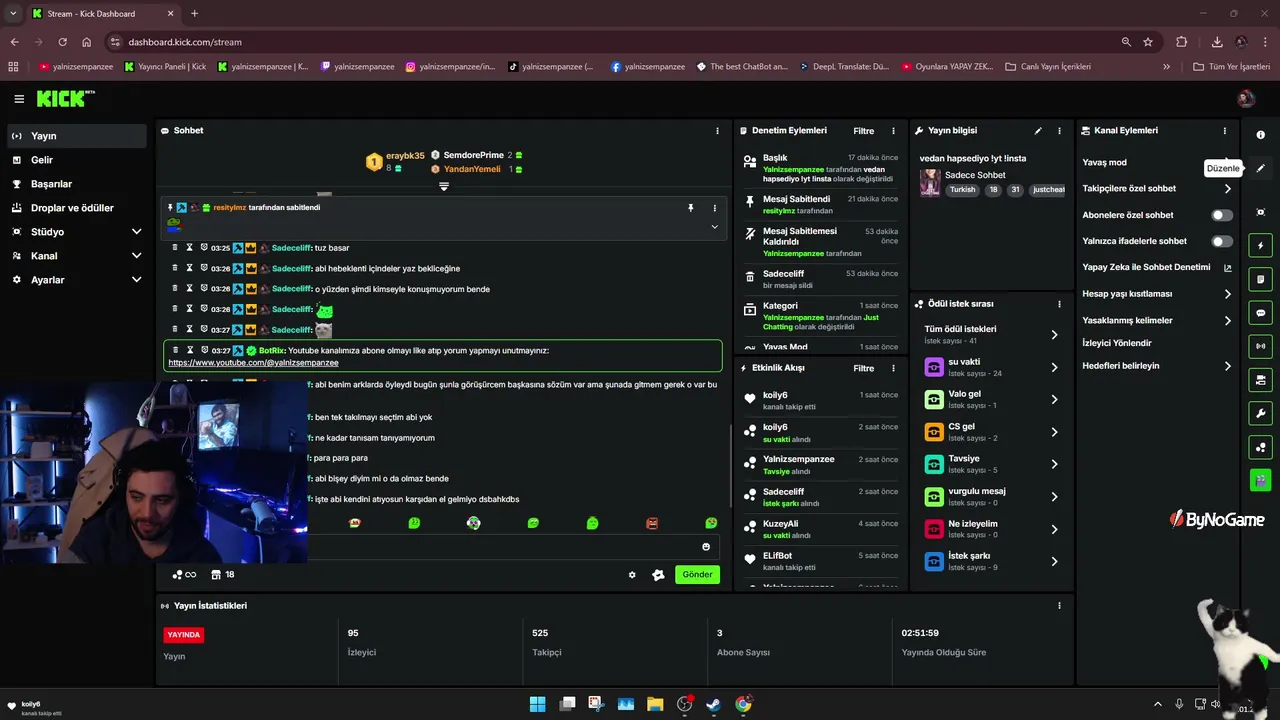1280x720 pixels.
Task: Open Etkinlik Akışı Filtre button
Action: (863, 368)
